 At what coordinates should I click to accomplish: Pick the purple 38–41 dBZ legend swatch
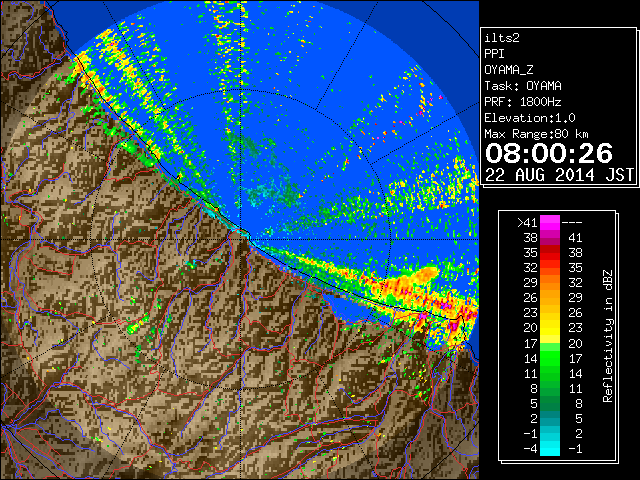pyautogui.click(x=549, y=238)
